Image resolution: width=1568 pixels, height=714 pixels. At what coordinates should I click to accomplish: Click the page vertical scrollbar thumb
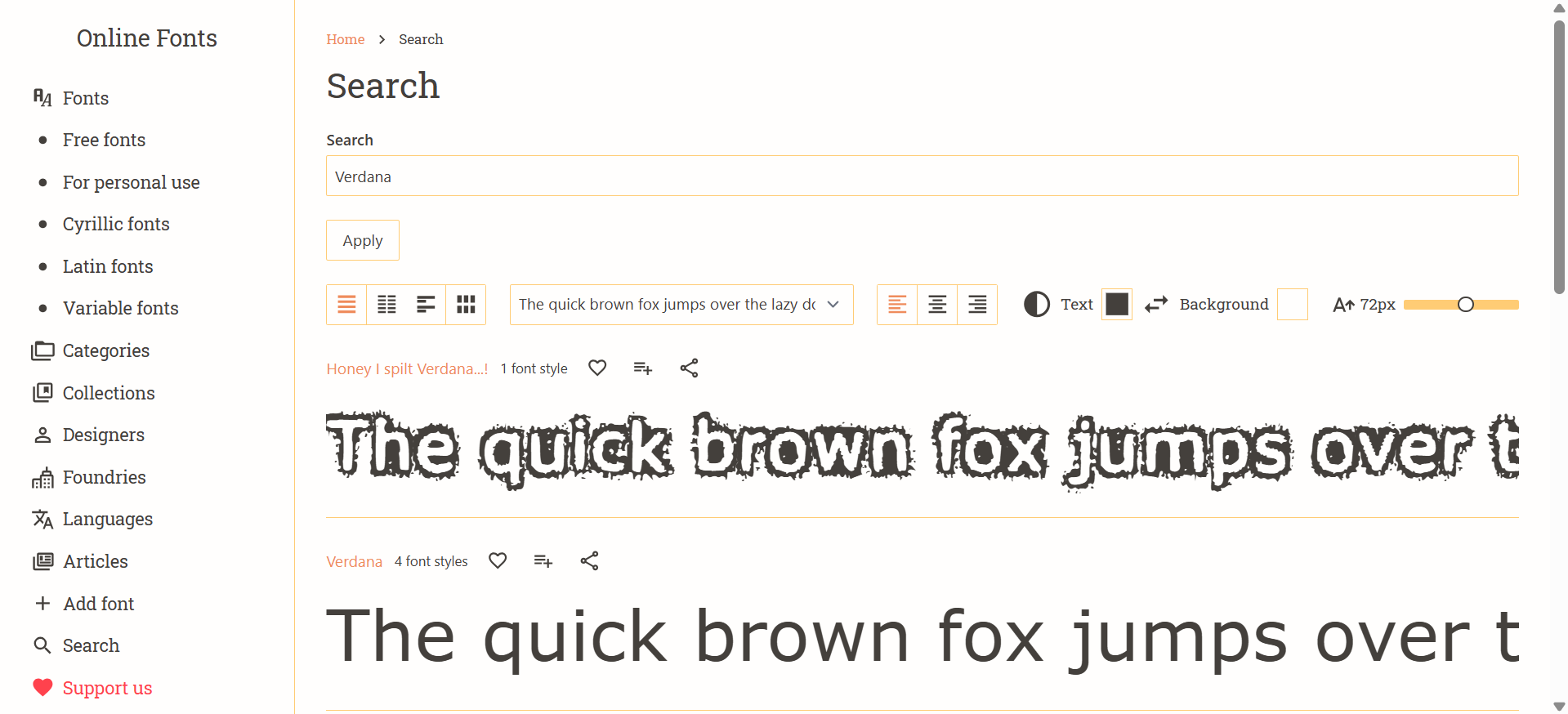[x=1559, y=155]
